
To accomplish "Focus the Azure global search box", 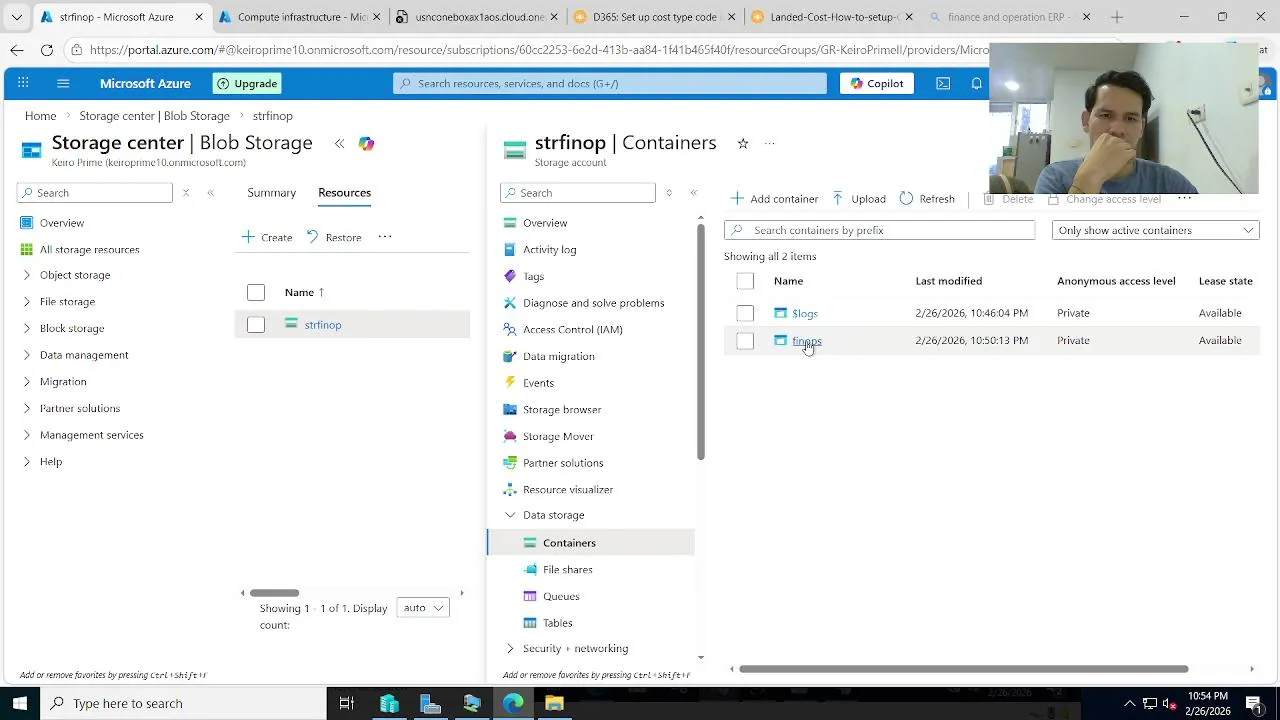I will [610, 83].
